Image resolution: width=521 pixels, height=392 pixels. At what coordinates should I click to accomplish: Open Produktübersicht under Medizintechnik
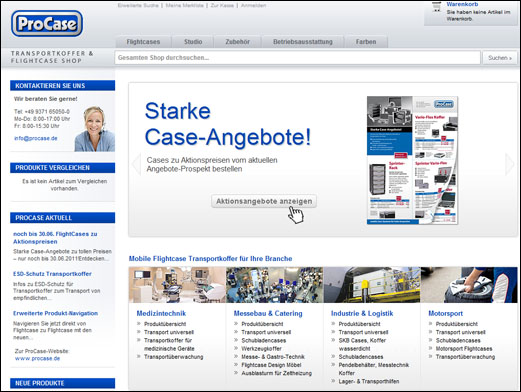coord(165,324)
